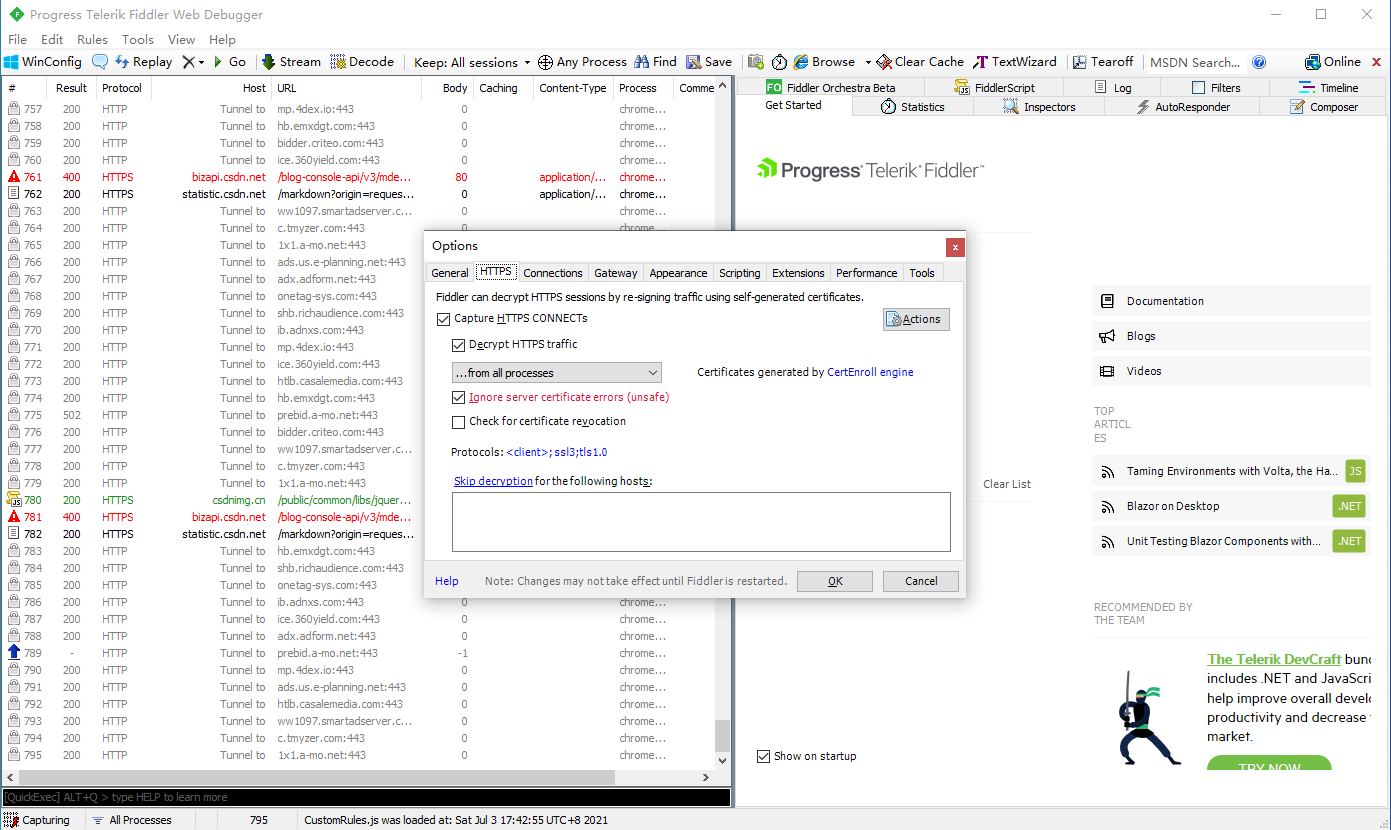The width and height of the screenshot is (1391, 830).
Task: Open the Inspectors tab
Action: (1039, 107)
